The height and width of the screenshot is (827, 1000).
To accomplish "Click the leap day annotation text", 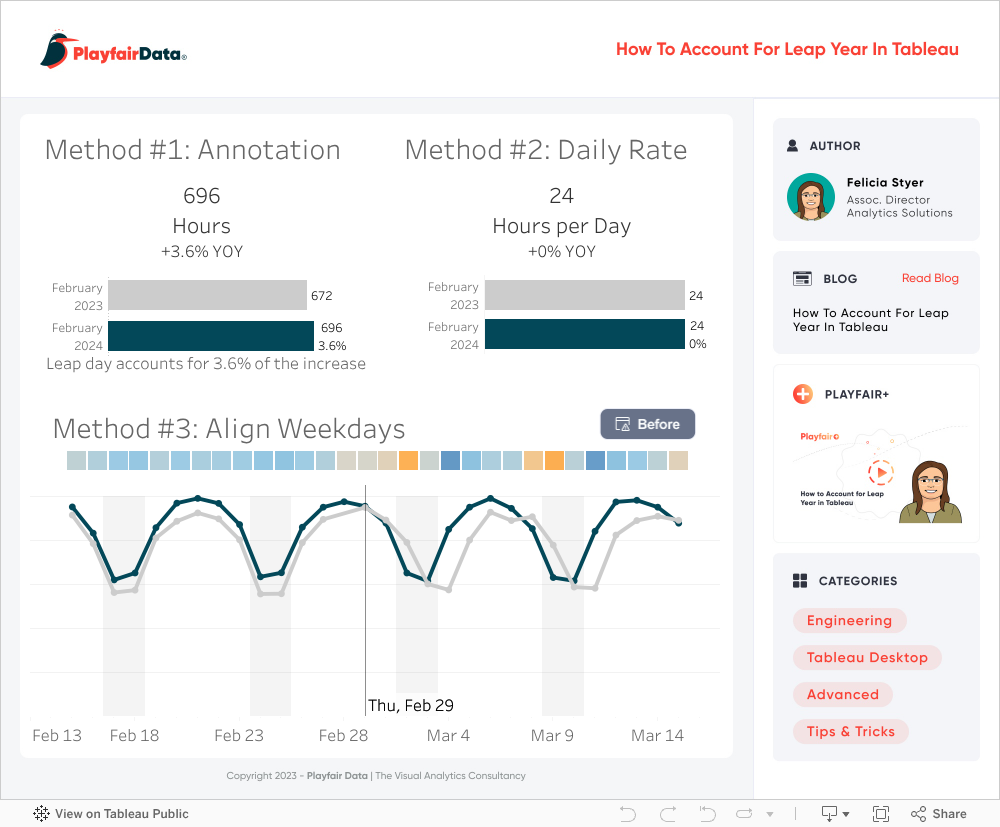I will point(206,363).
